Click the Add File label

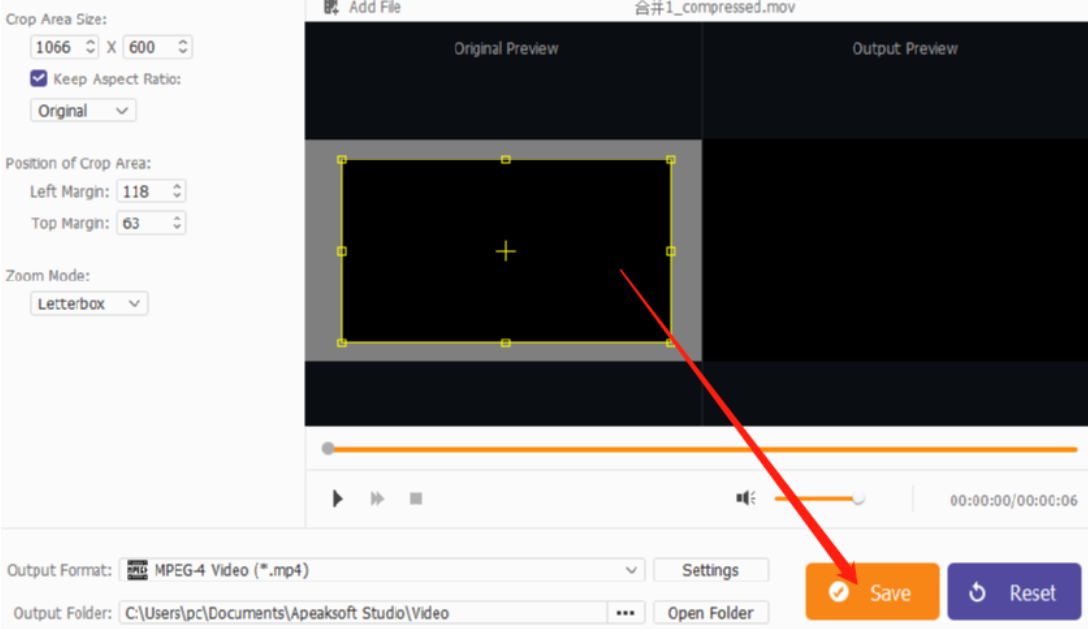click(375, 8)
